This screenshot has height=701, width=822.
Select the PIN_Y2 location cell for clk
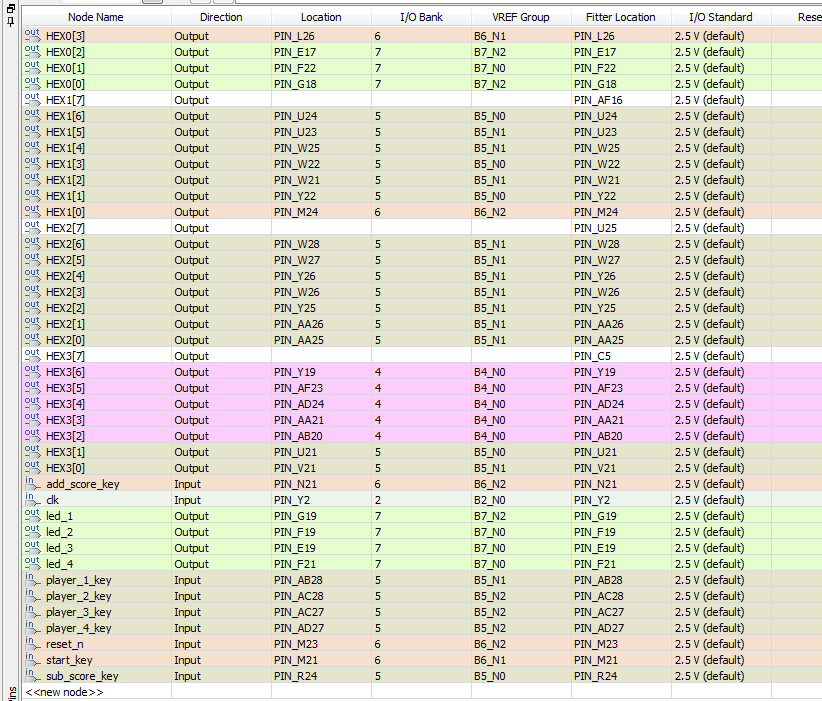pyautogui.click(x=321, y=500)
